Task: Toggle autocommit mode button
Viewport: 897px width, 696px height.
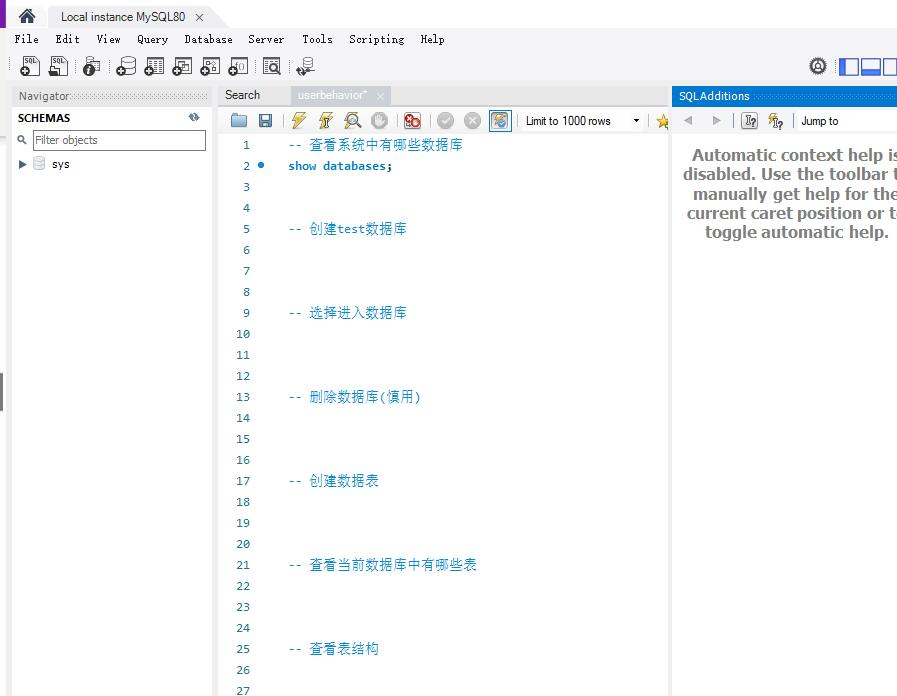Action: pyautogui.click(x=500, y=121)
